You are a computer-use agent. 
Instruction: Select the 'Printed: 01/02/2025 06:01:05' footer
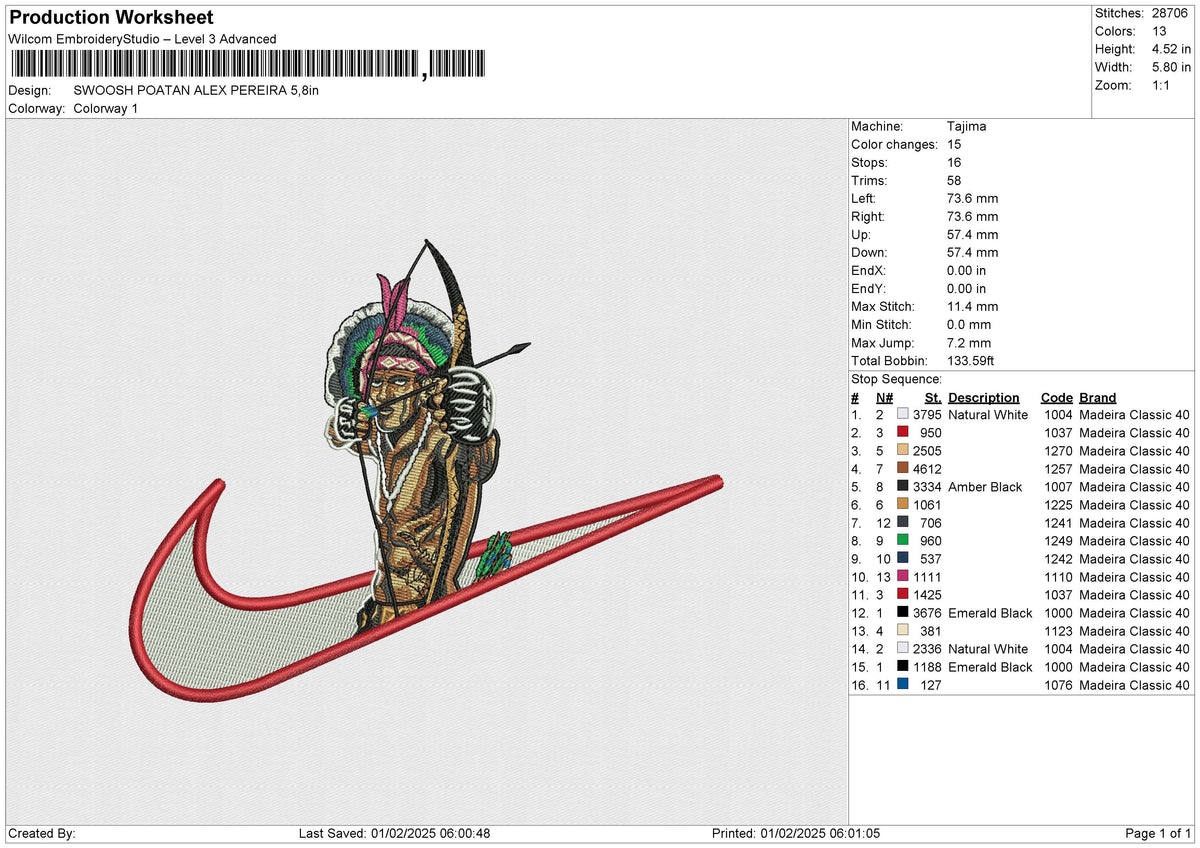[x=796, y=833]
